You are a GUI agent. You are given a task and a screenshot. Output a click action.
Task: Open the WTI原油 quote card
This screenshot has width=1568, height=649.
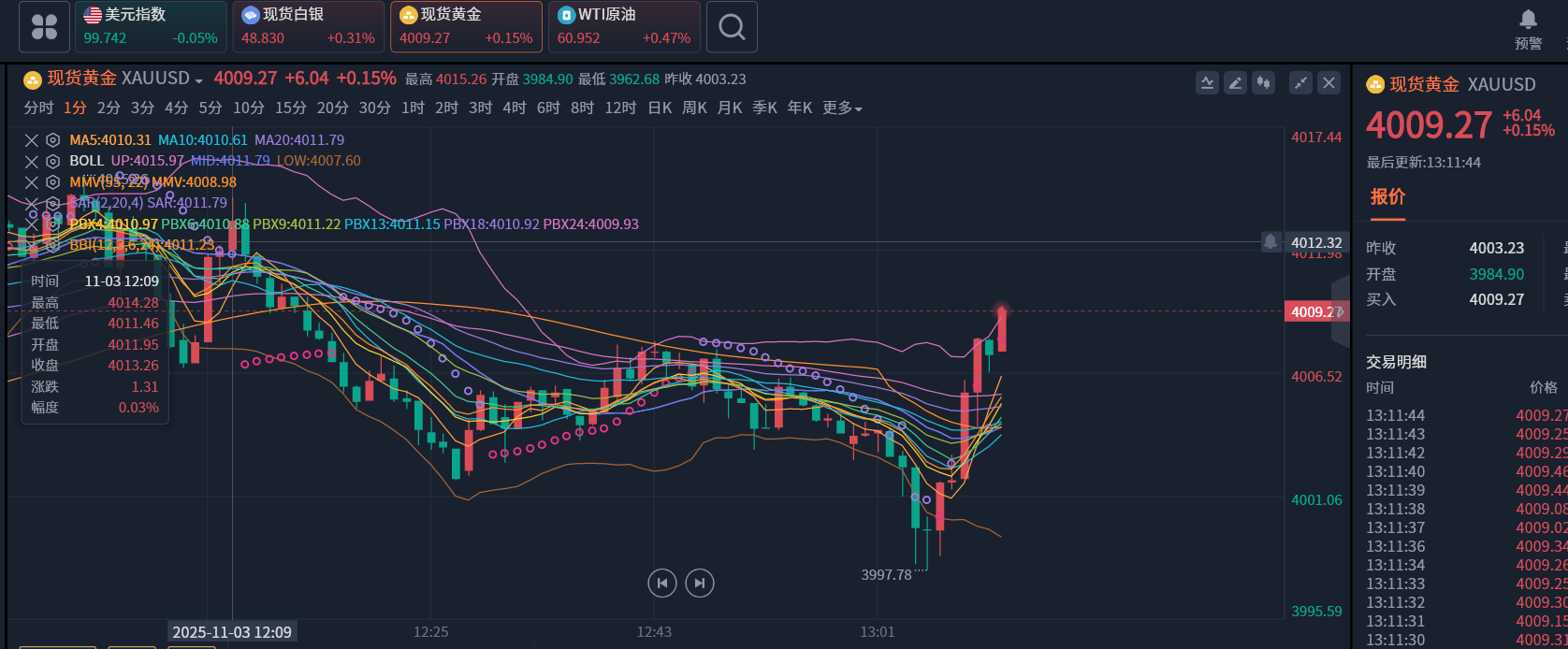623,27
